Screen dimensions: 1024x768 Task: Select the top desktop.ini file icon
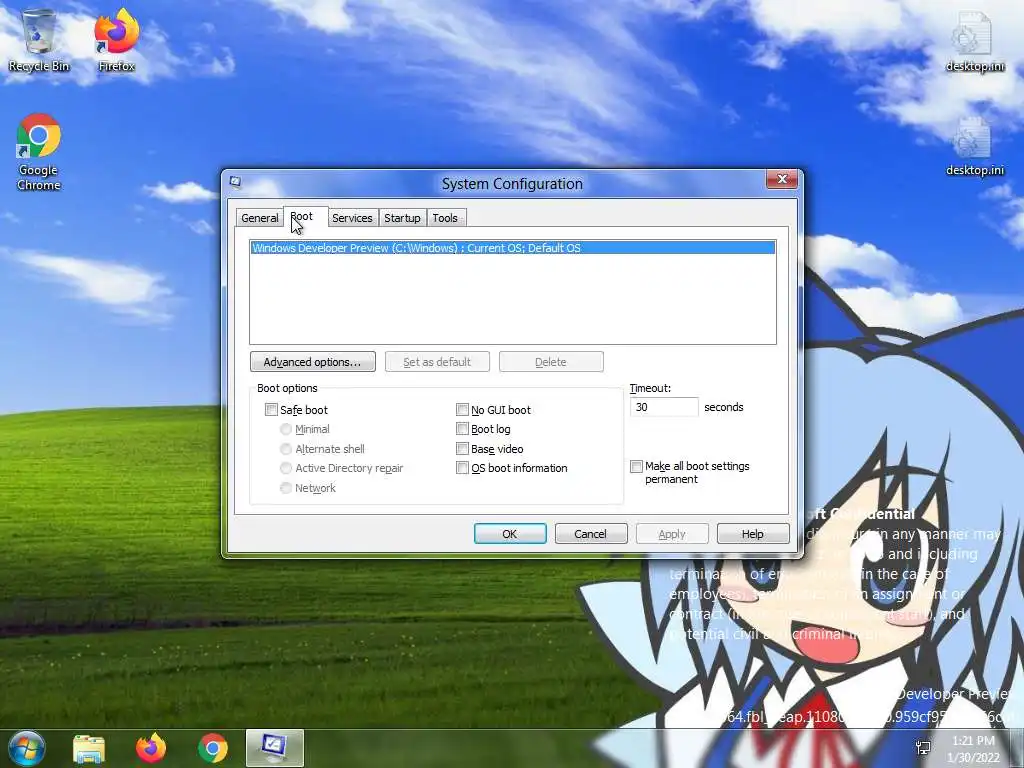point(974,40)
